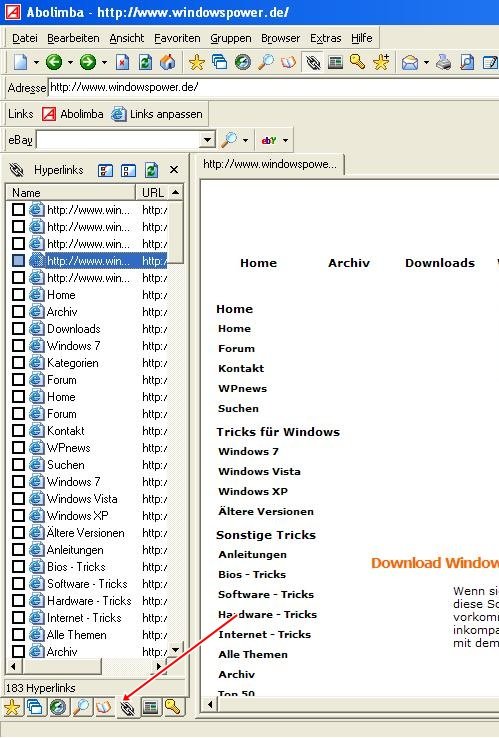The image size is (499, 738).
Task: Click the Abolimba link in the Links bar
Action: [73, 114]
